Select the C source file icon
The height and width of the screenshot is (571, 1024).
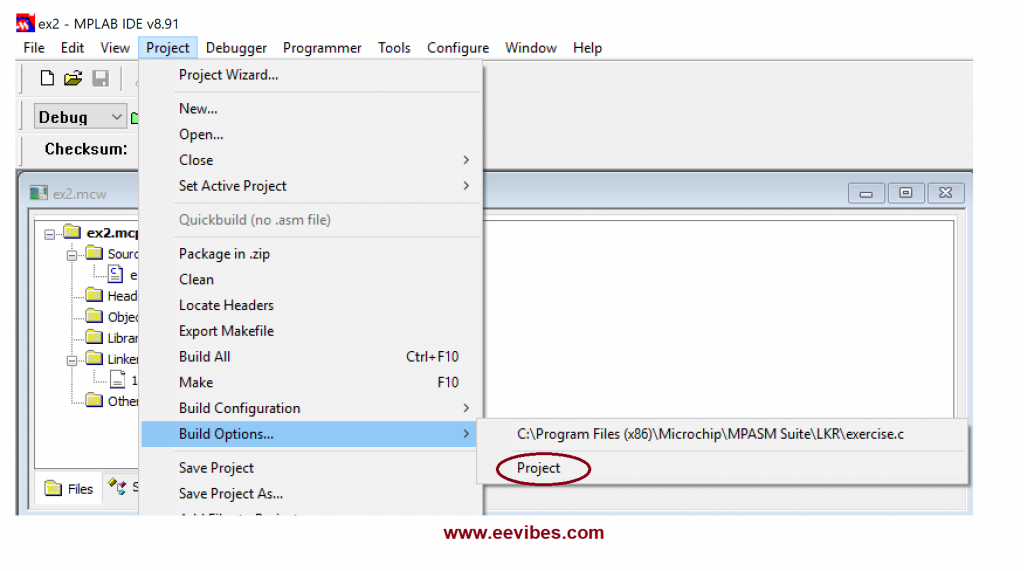click(x=116, y=274)
